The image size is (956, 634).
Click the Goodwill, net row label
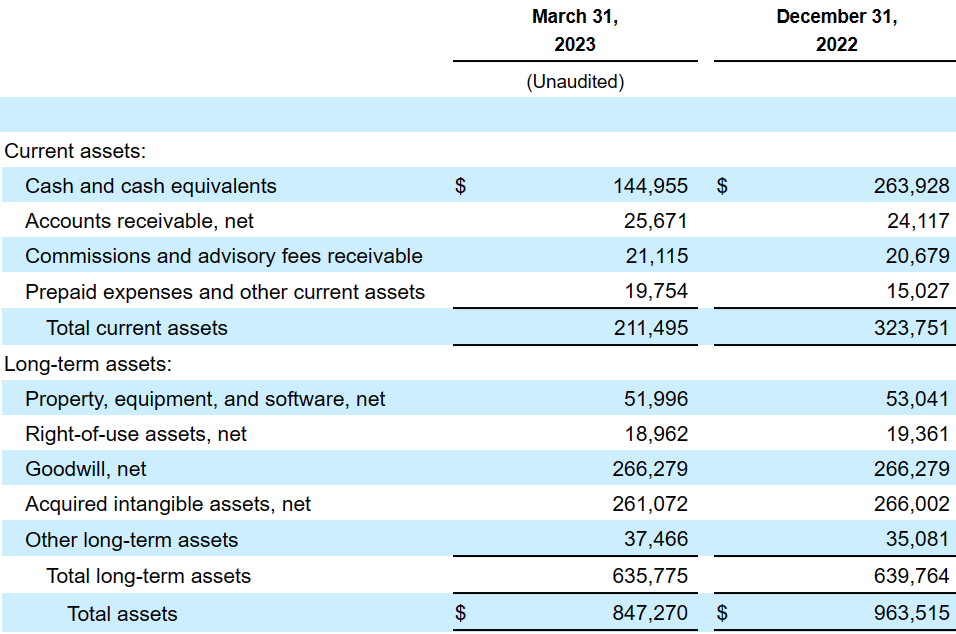click(86, 469)
